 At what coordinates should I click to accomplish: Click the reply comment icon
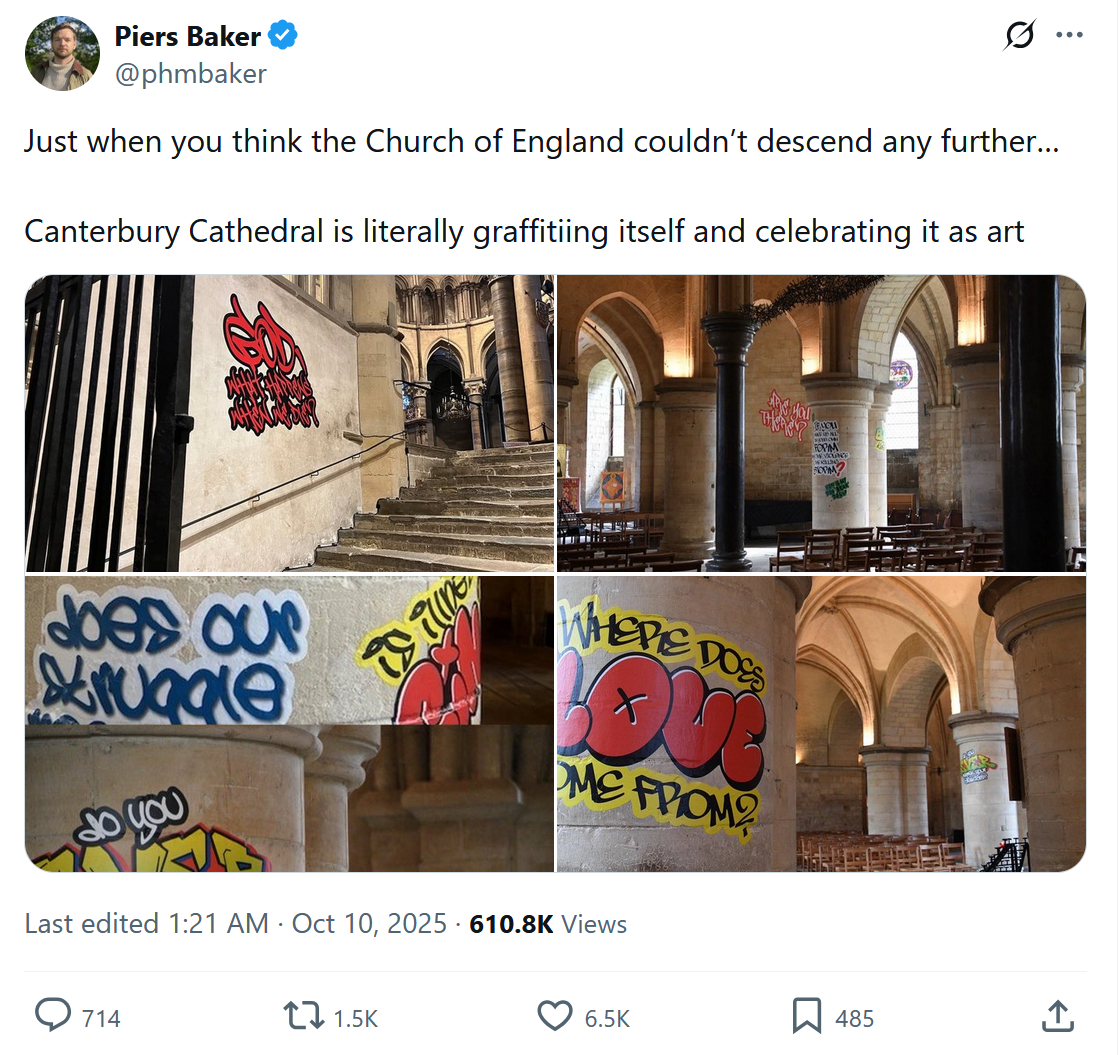[x=53, y=1016]
